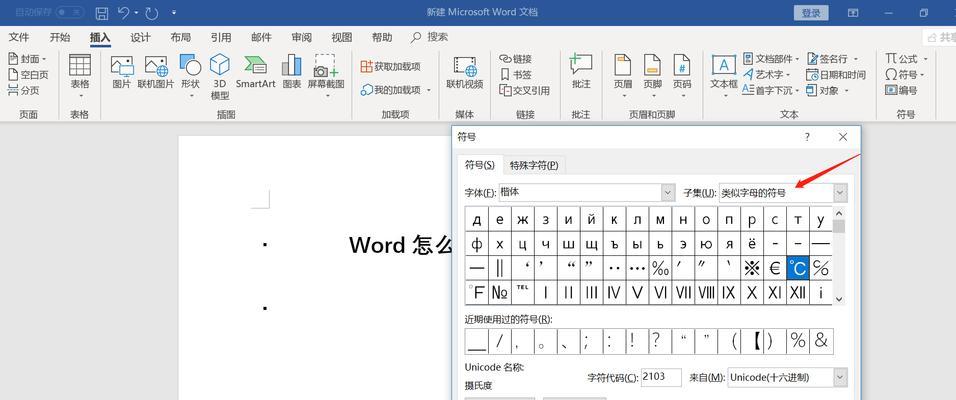The height and width of the screenshot is (400, 956).
Task: Insert a hyperlink (链接)
Action: (x=516, y=59)
